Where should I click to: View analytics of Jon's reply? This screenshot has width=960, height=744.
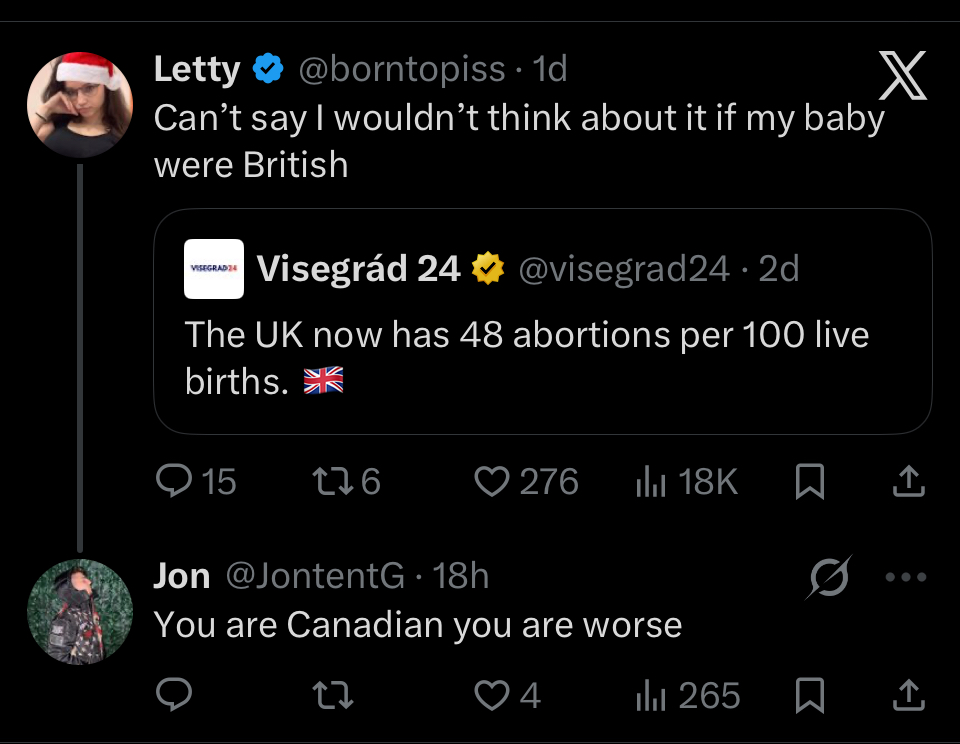pos(651,695)
